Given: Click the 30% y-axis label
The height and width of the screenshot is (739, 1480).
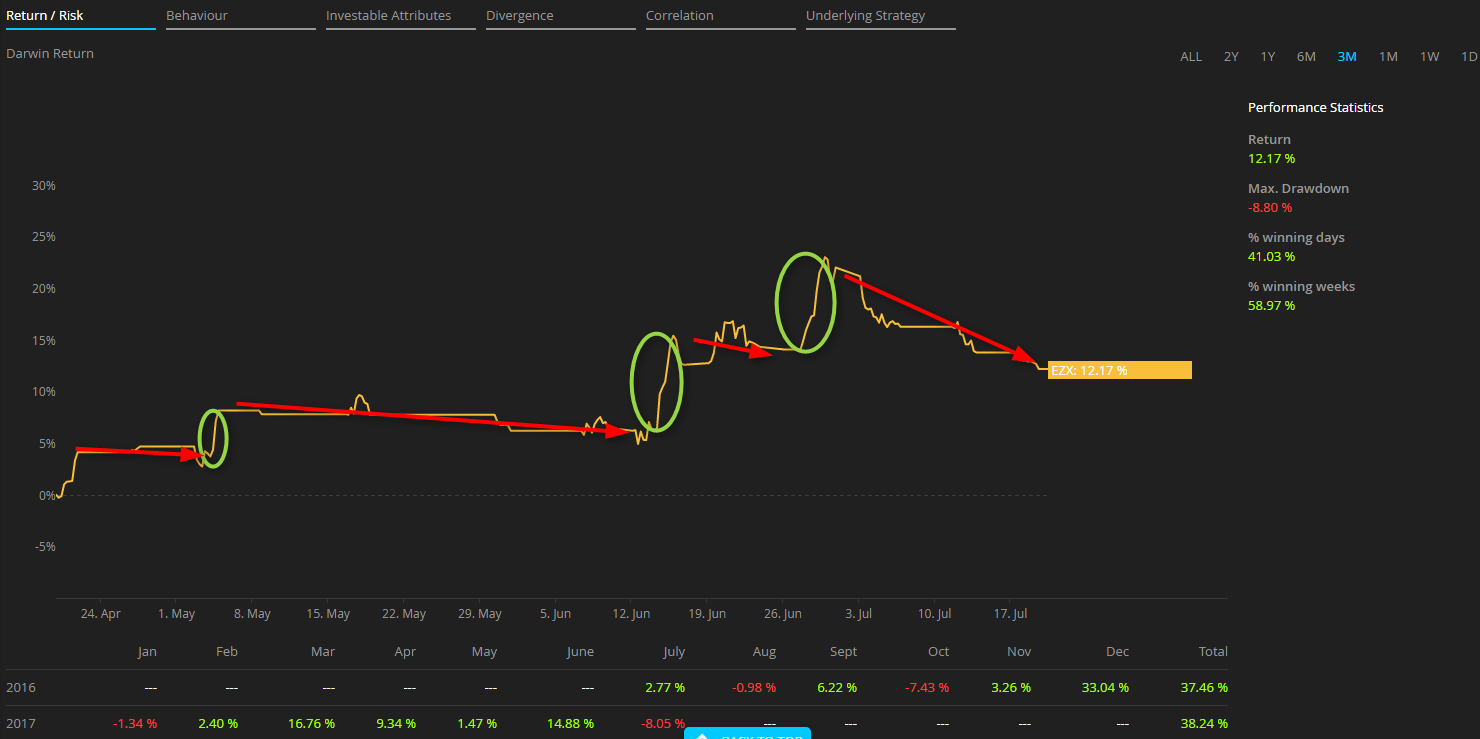Looking at the screenshot, I should (44, 185).
